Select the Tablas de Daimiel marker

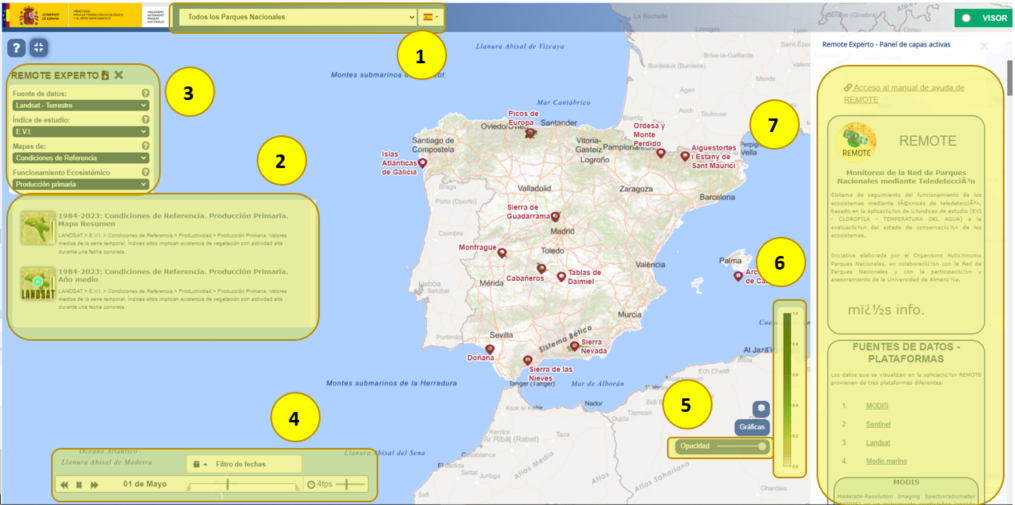[561, 277]
